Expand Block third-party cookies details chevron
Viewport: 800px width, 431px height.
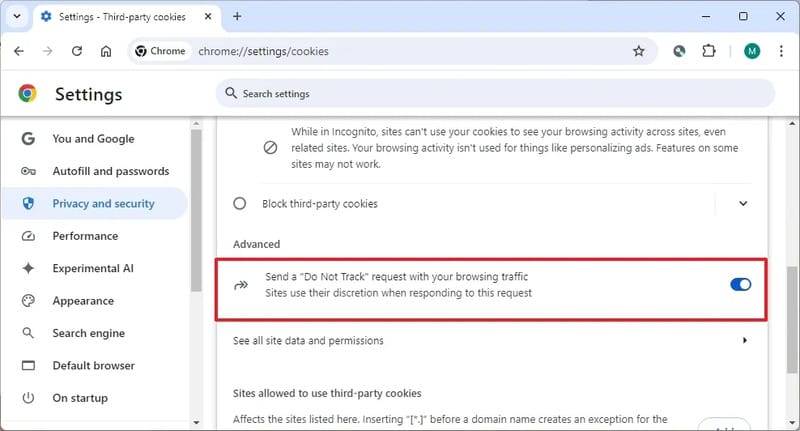point(743,204)
